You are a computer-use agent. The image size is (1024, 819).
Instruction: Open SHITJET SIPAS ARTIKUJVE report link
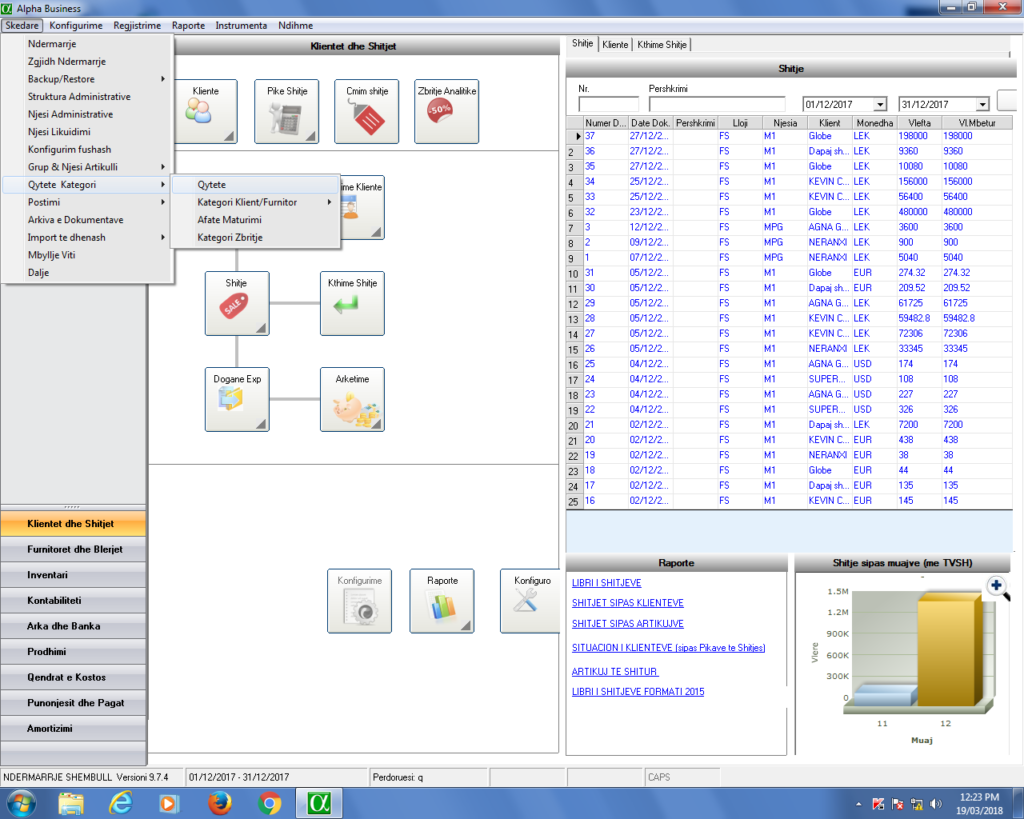tap(628, 624)
